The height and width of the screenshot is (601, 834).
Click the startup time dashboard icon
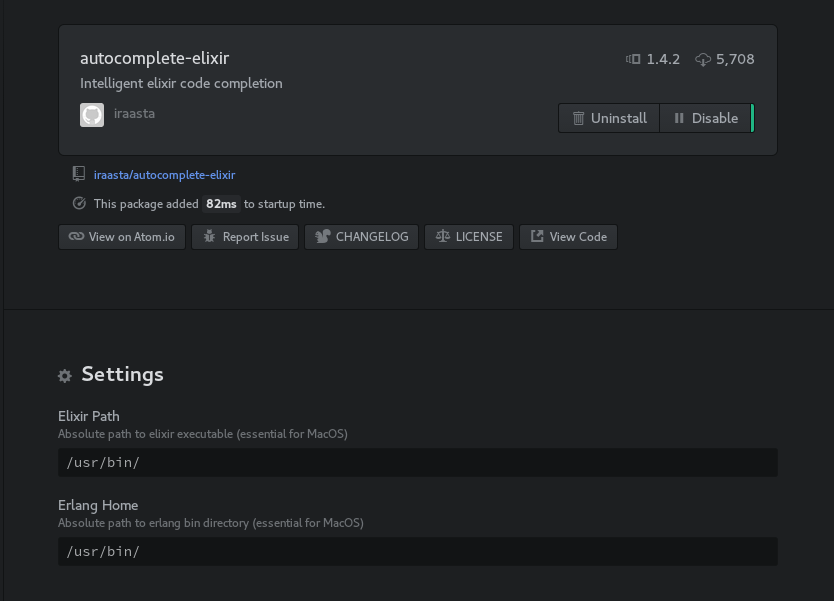[79, 203]
